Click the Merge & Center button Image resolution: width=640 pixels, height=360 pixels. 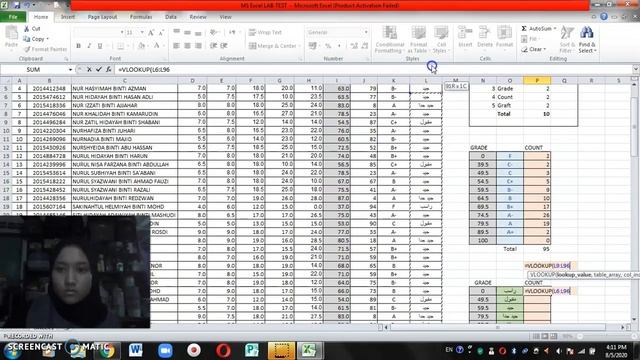coord(272,46)
